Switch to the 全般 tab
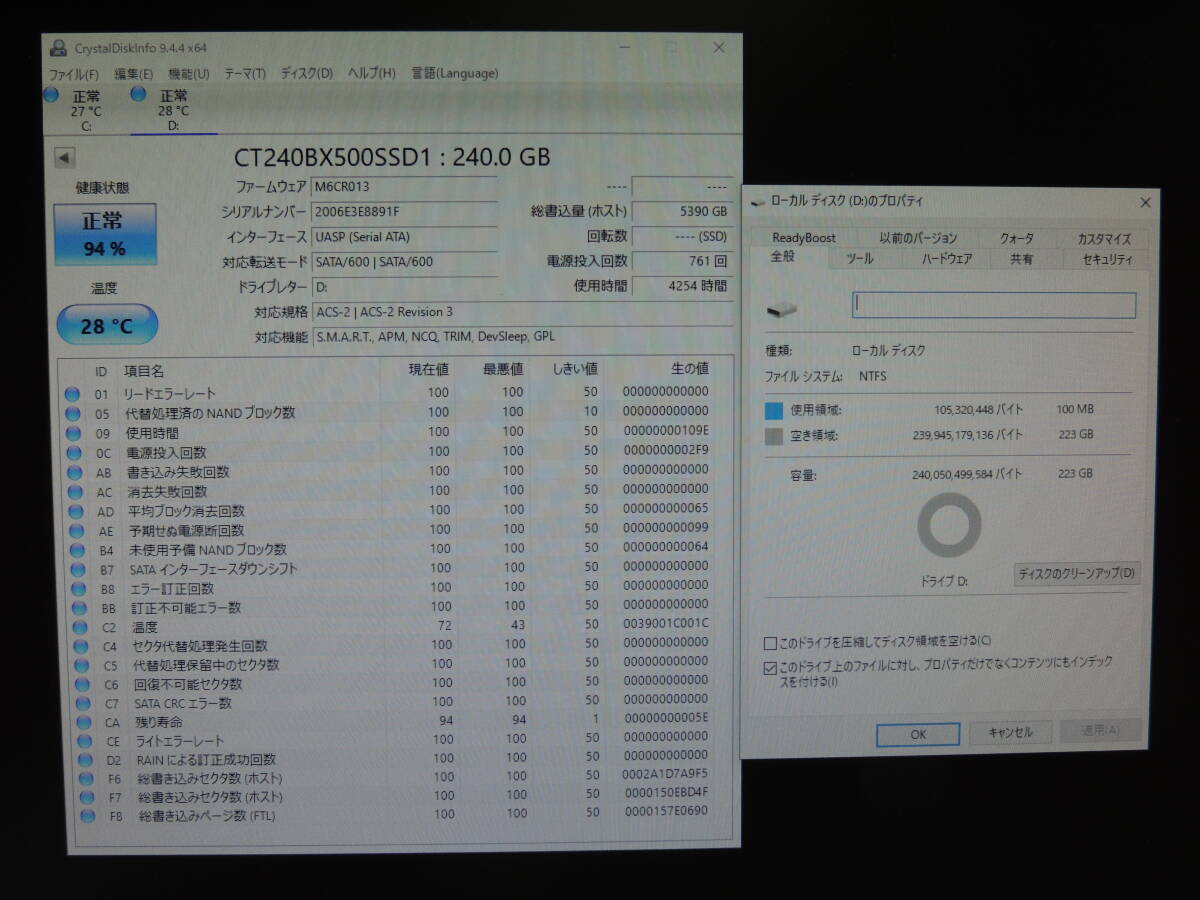1200x900 pixels. [784, 258]
